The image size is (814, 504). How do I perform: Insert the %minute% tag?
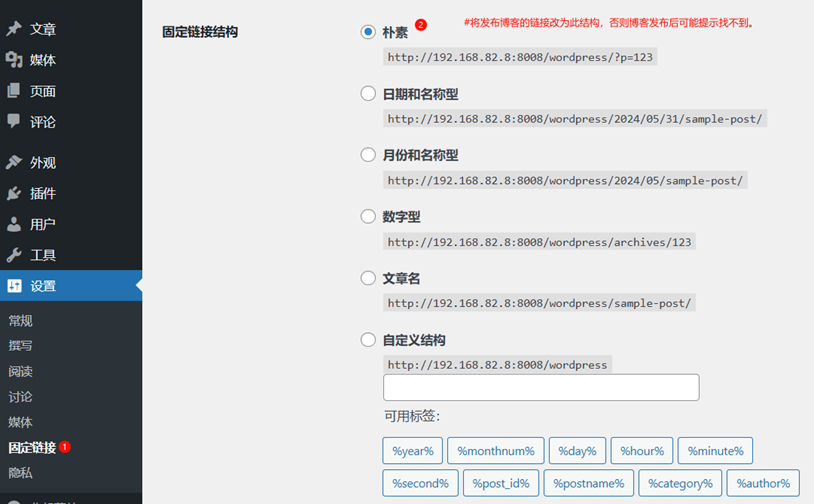[x=715, y=451]
